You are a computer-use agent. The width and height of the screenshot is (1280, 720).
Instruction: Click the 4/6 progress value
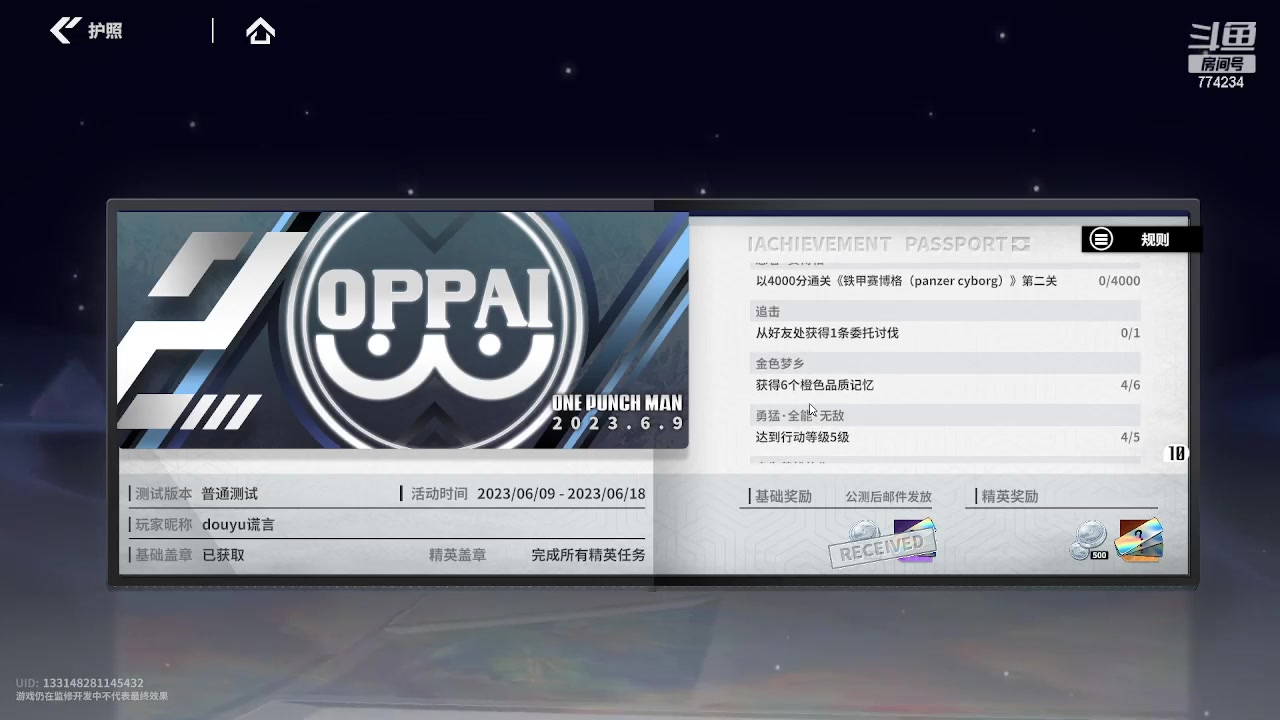pos(1130,385)
